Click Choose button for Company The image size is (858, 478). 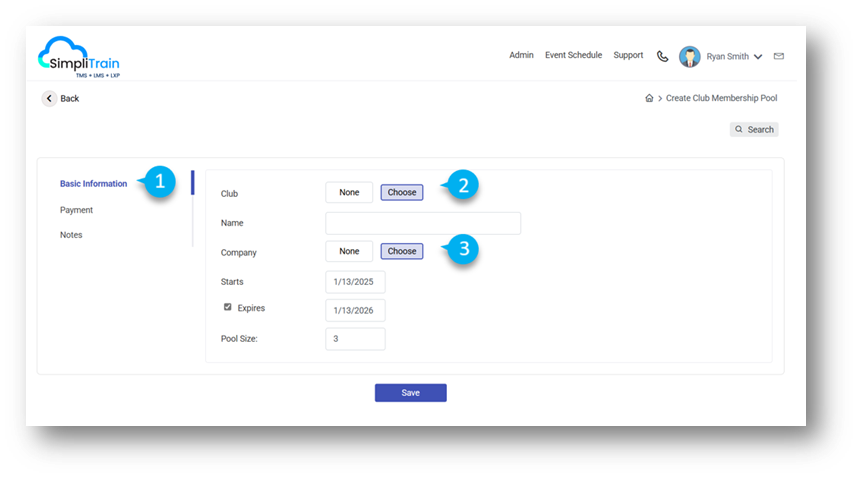pos(402,251)
